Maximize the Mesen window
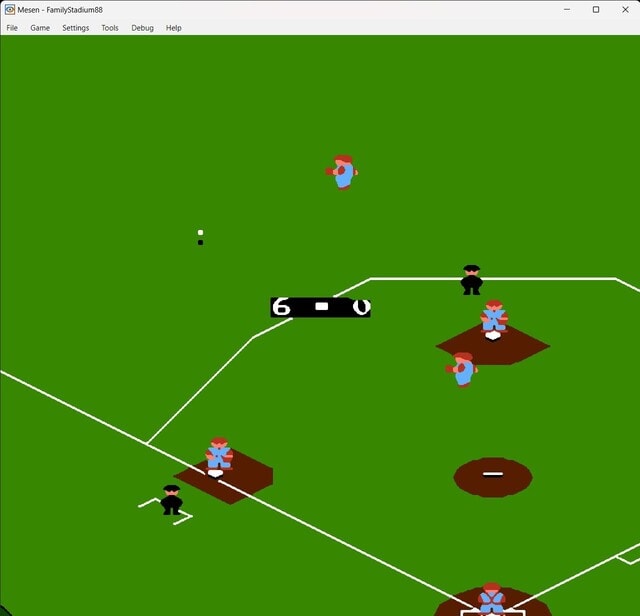 [x=596, y=9]
